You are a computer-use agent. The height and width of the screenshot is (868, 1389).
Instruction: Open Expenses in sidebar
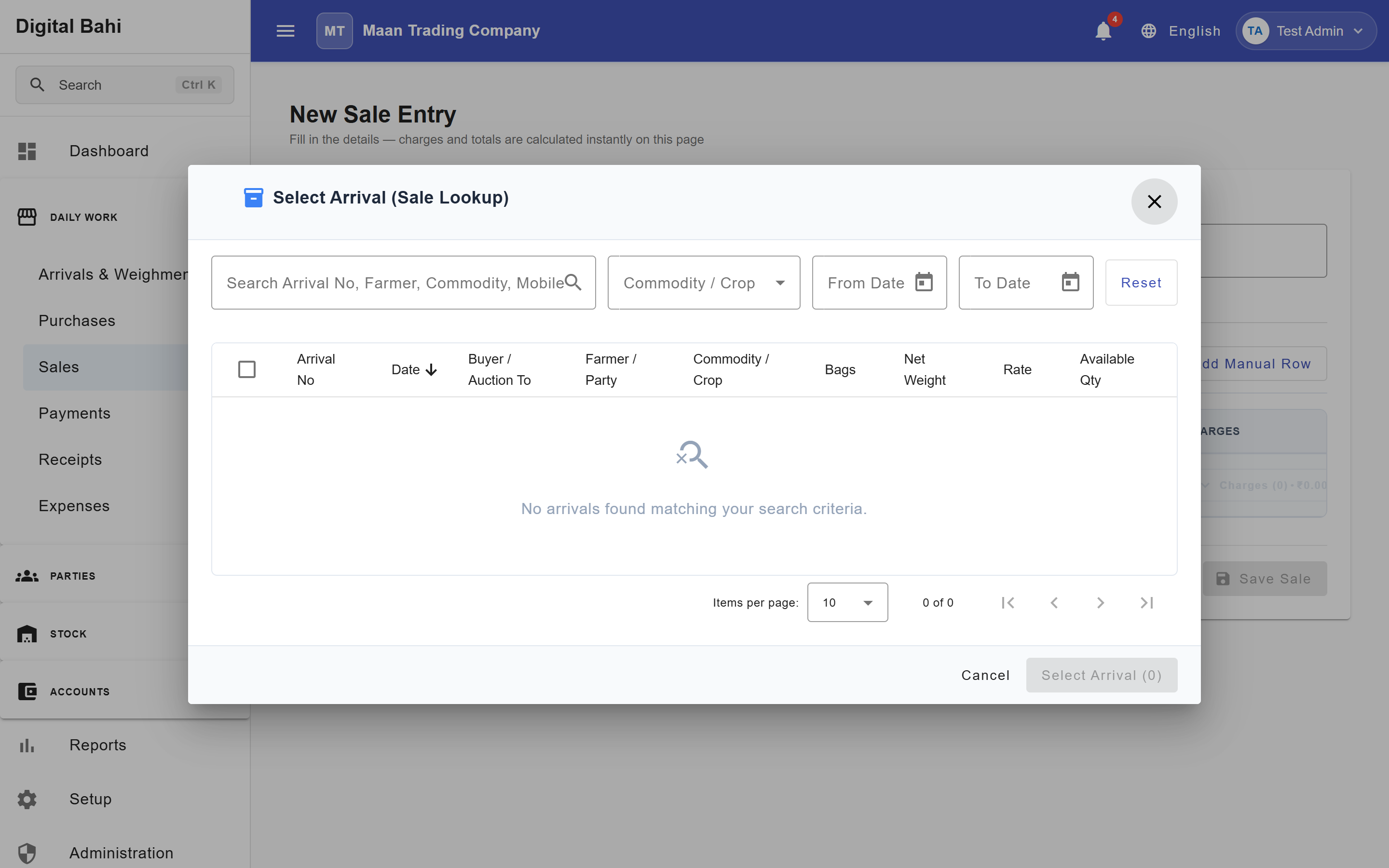(106, 506)
